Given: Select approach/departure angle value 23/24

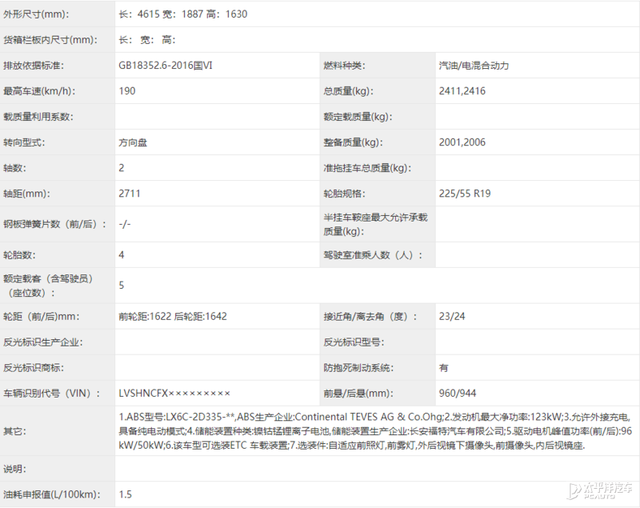Looking at the screenshot, I should [452, 316].
